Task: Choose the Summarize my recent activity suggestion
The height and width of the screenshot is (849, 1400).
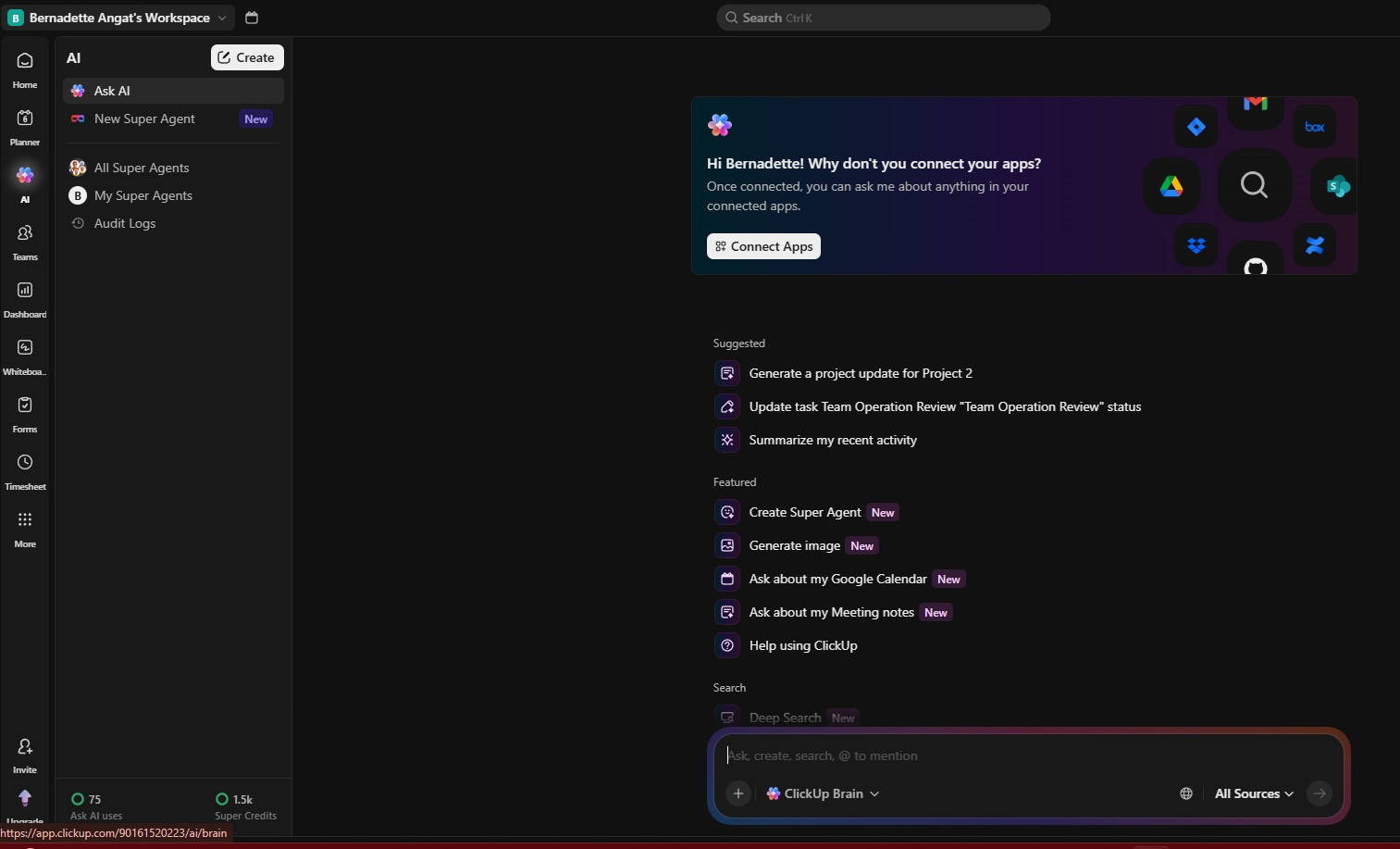Action: click(833, 440)
